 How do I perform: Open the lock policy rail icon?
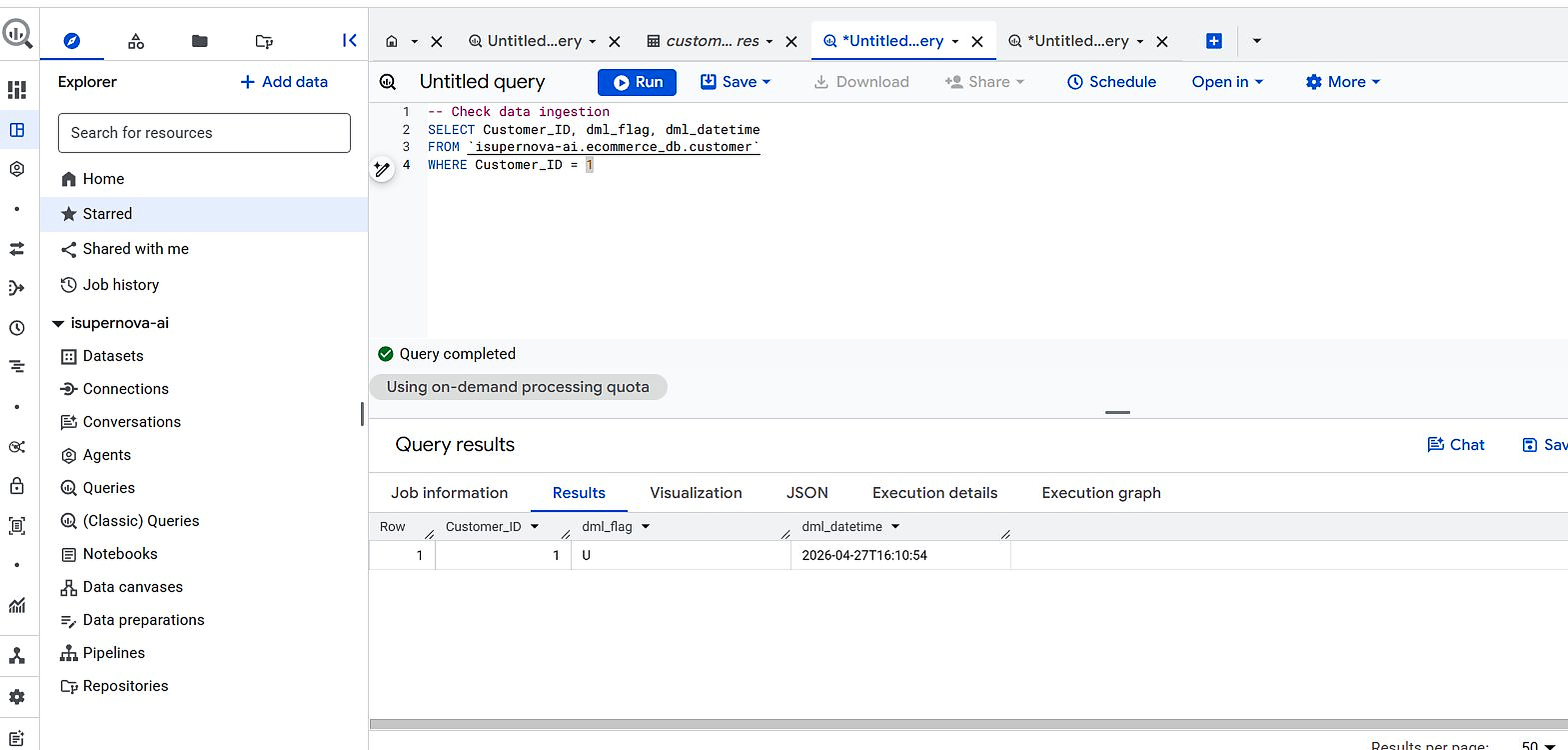click(17, 485)
